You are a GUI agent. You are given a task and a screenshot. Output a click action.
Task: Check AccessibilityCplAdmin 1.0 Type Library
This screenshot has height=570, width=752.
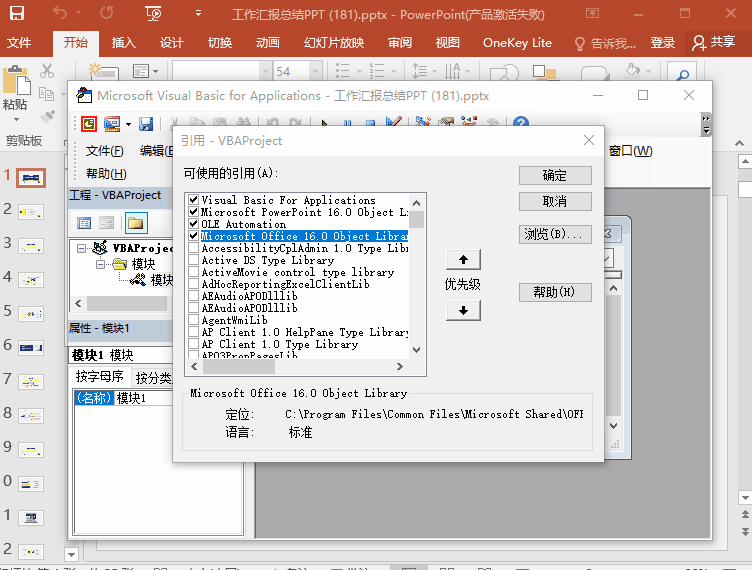pyautogui.click(x=194, y=248)
